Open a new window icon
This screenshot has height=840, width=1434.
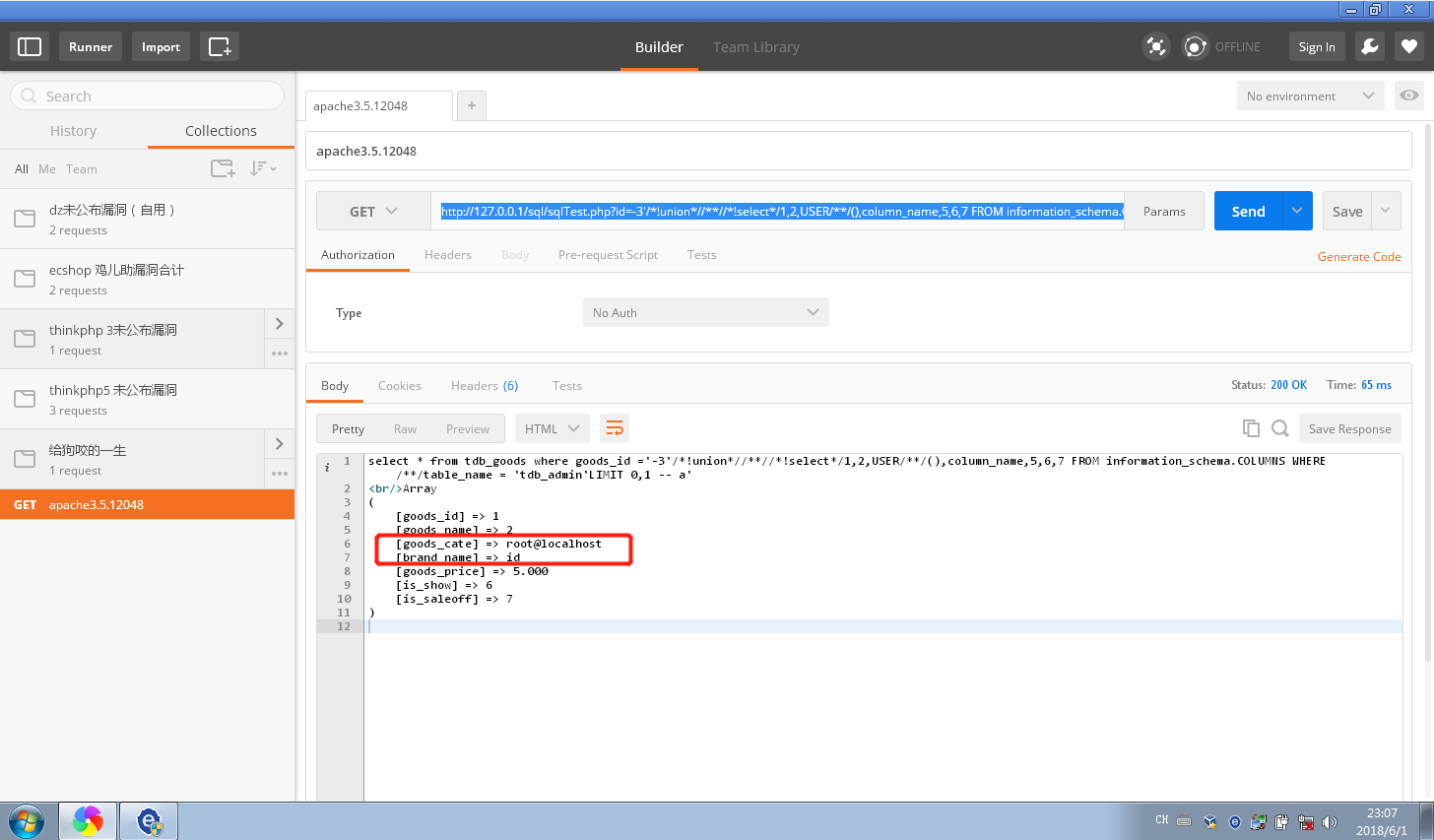click(x=220, y=46)
